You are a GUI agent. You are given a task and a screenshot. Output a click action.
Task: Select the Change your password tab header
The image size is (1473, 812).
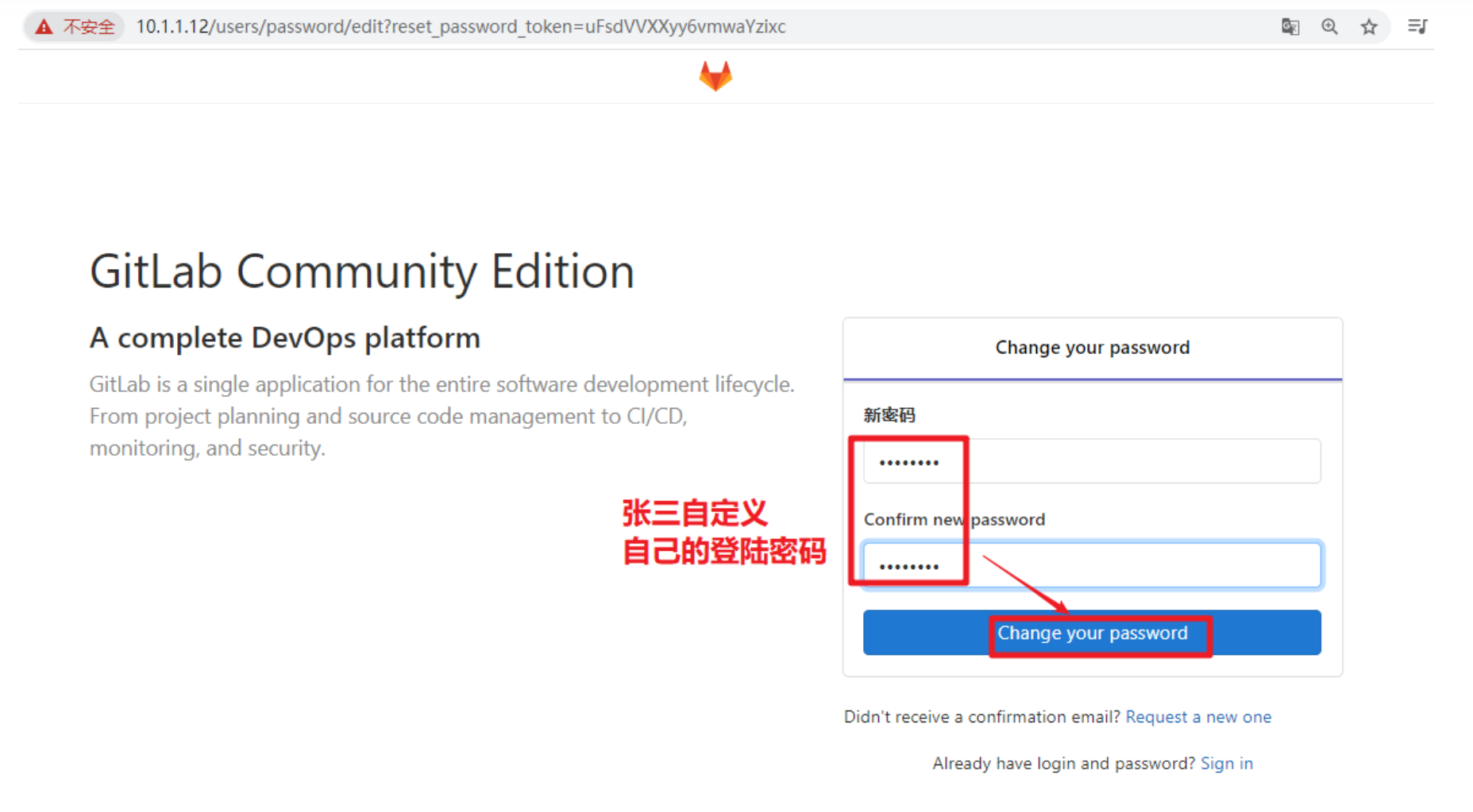(x=1093, y=348)
